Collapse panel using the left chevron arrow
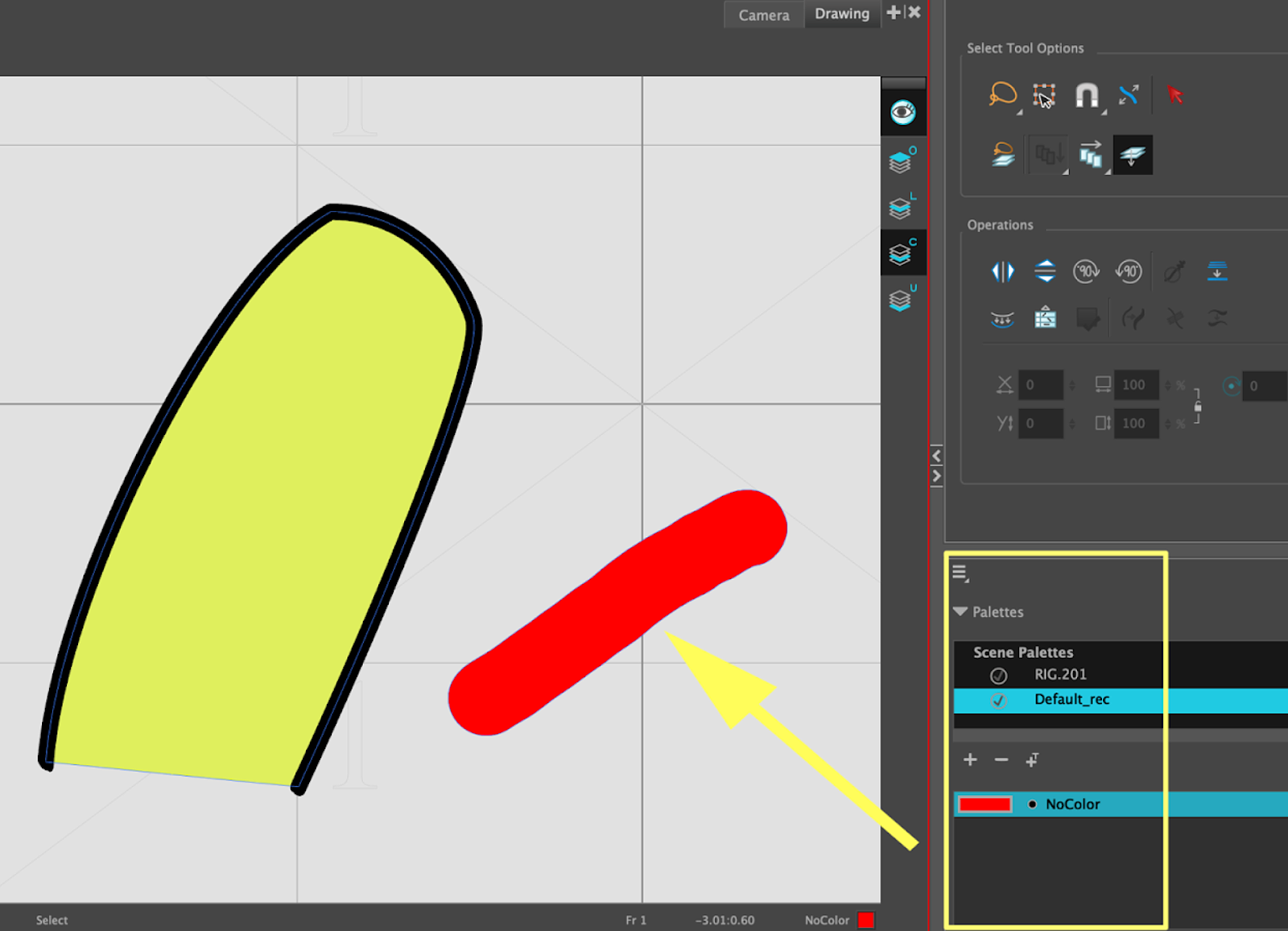Image resolution: width=1288 pixels, height=931 pixels. click(x=936, y=456)
